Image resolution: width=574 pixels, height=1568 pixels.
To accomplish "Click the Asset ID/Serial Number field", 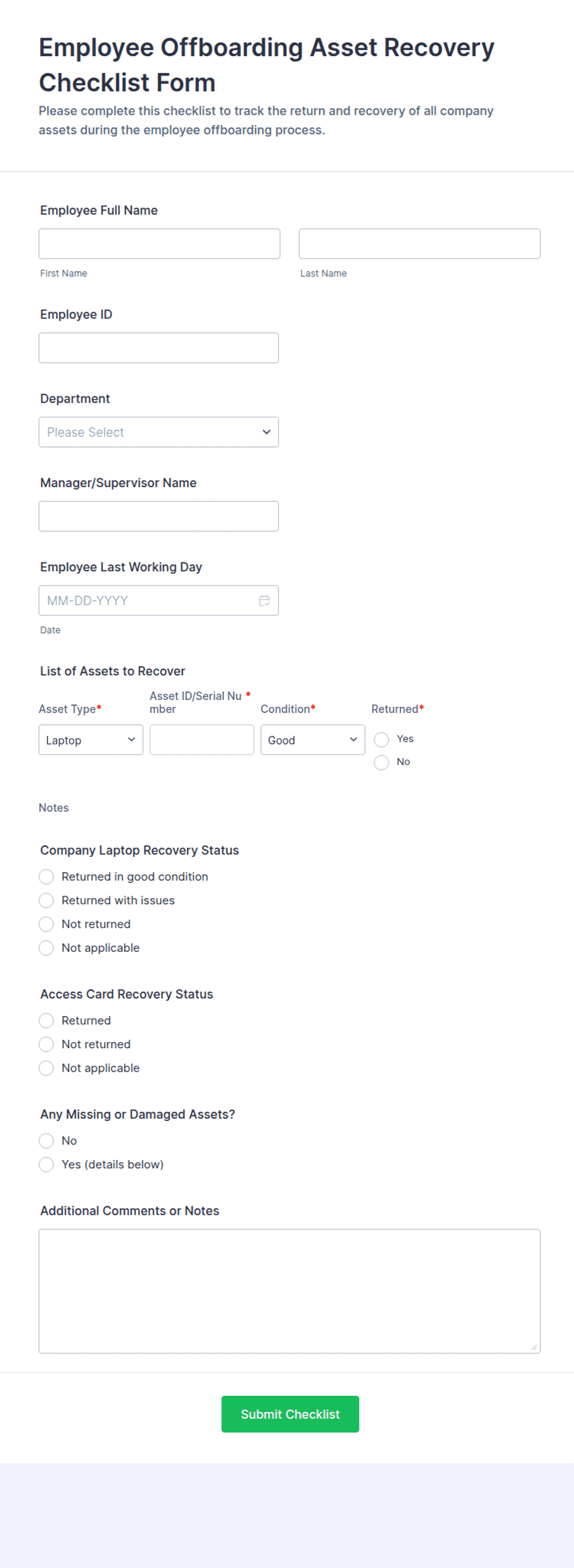I will click(202, 740).
